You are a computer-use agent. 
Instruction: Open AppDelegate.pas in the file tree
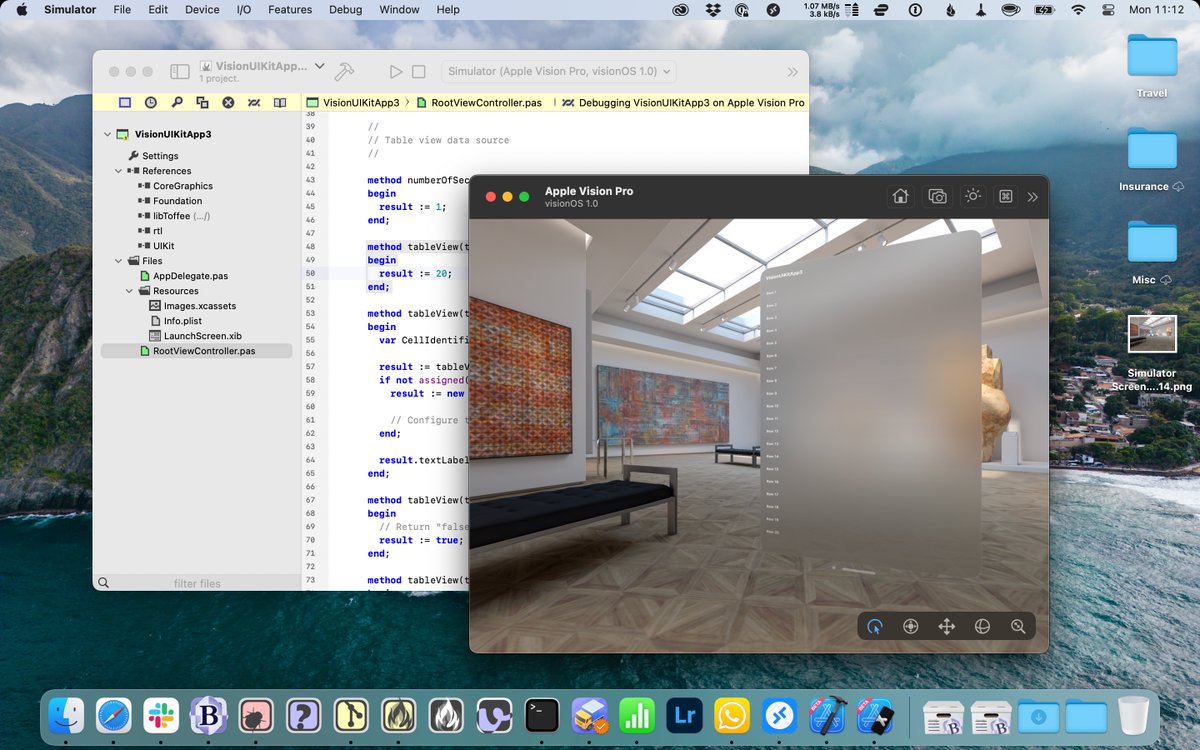(190, 276)
